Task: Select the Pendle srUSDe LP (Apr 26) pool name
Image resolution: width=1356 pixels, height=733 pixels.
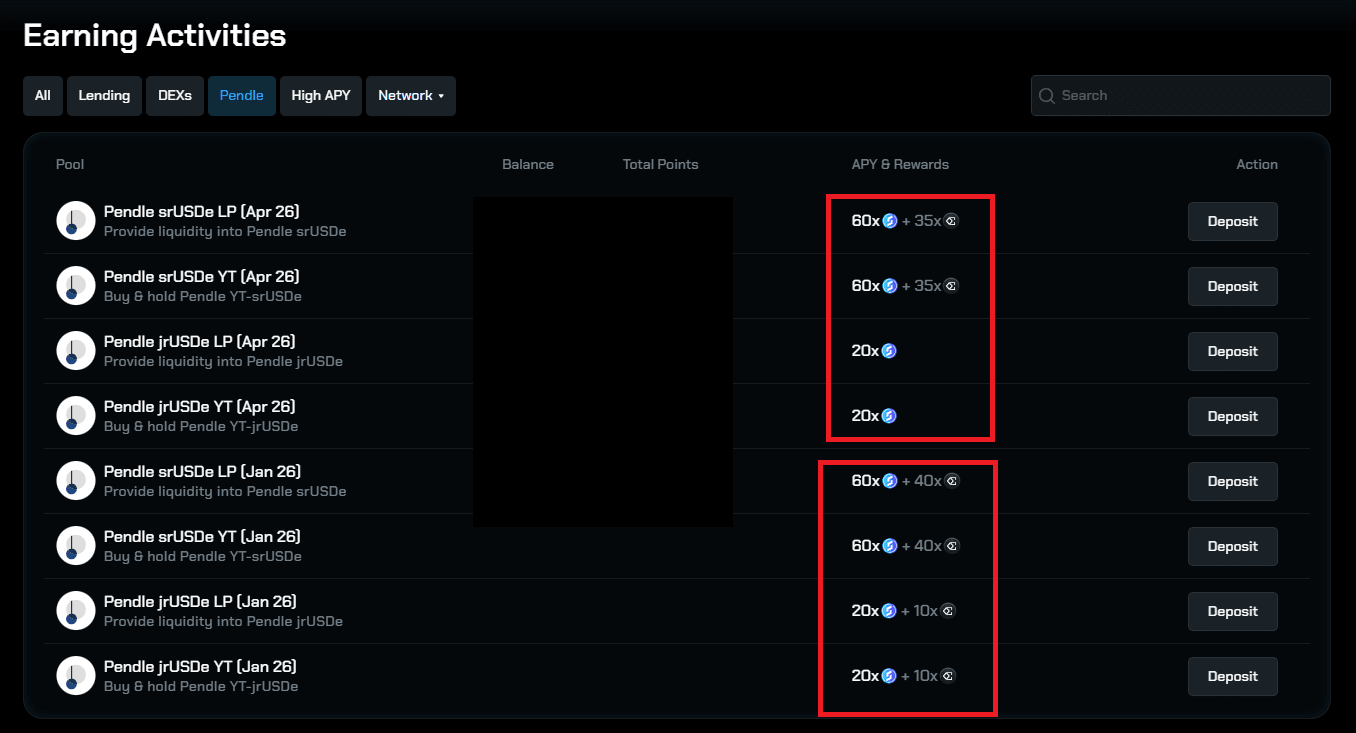Action: pos(202,212)
